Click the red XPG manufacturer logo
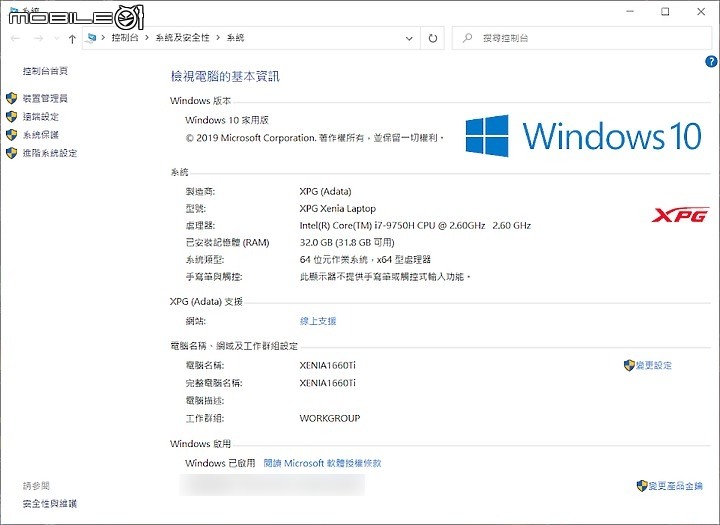Image resolution: width=720 pixels, height=525 pixels. [681, 215]
